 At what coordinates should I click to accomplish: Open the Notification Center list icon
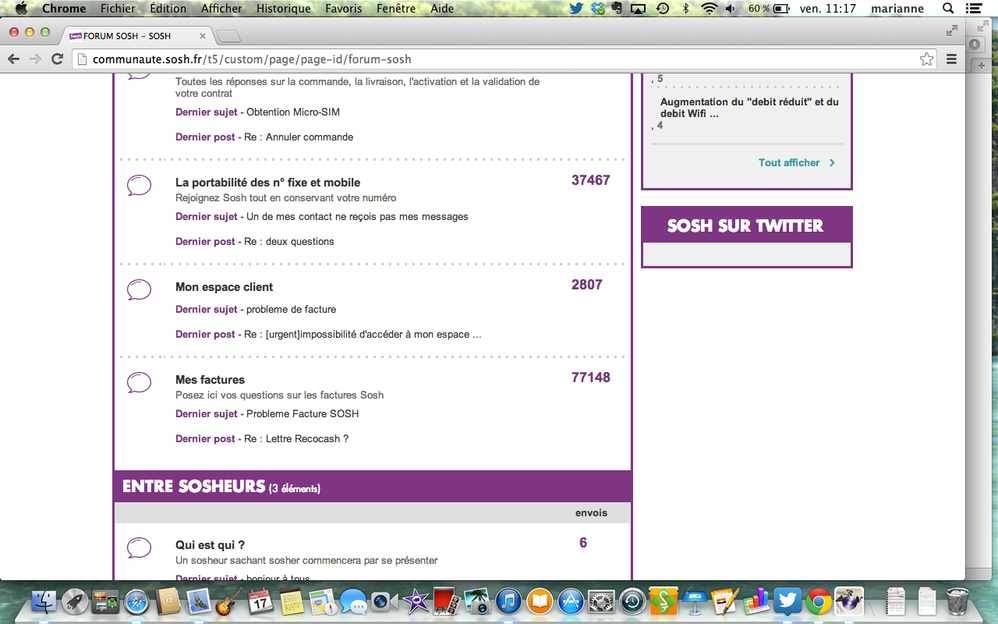974,8
